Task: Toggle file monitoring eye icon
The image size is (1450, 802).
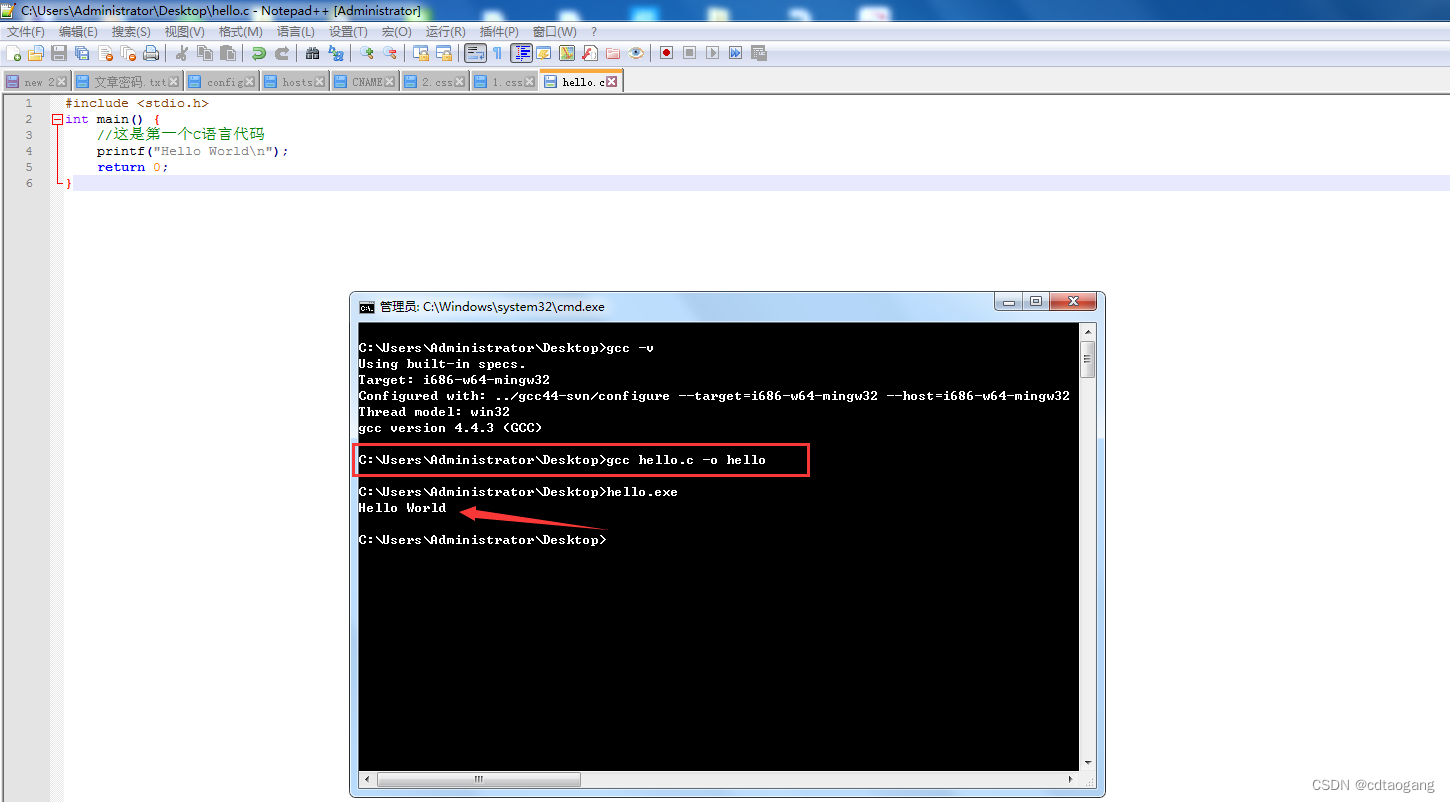Action: coord(636,53)
